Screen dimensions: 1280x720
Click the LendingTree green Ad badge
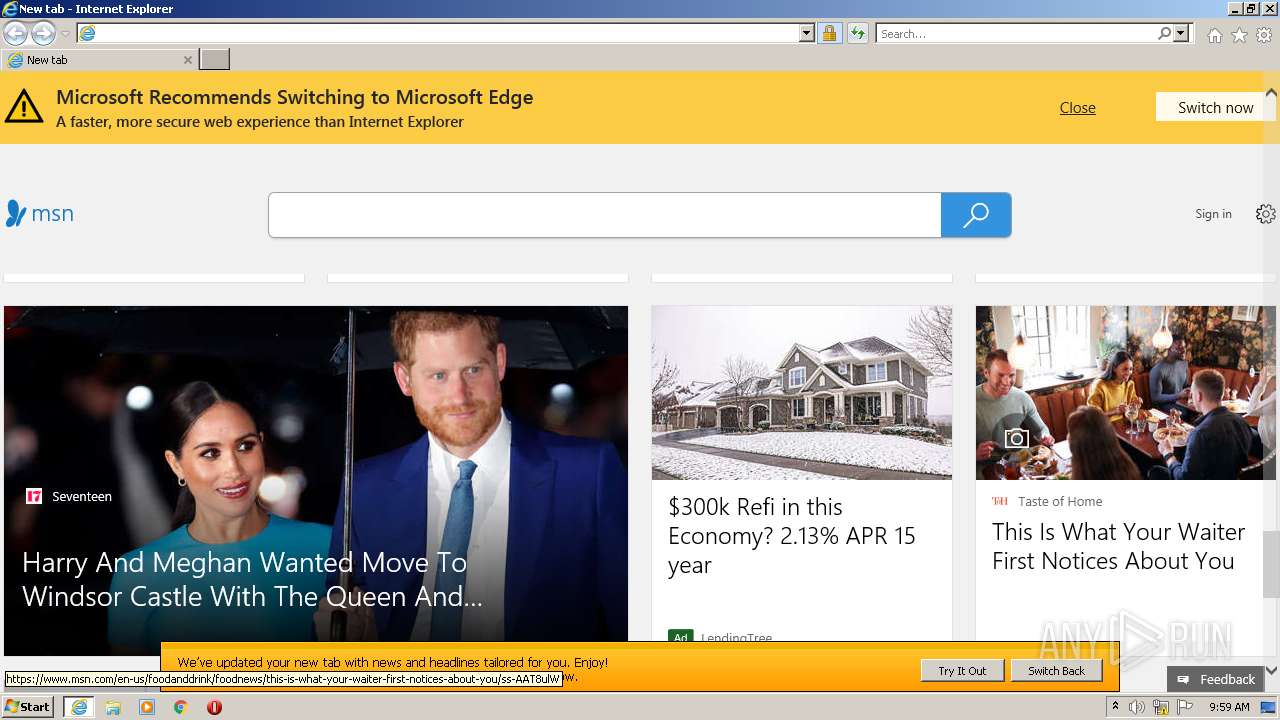pos(681,638)
